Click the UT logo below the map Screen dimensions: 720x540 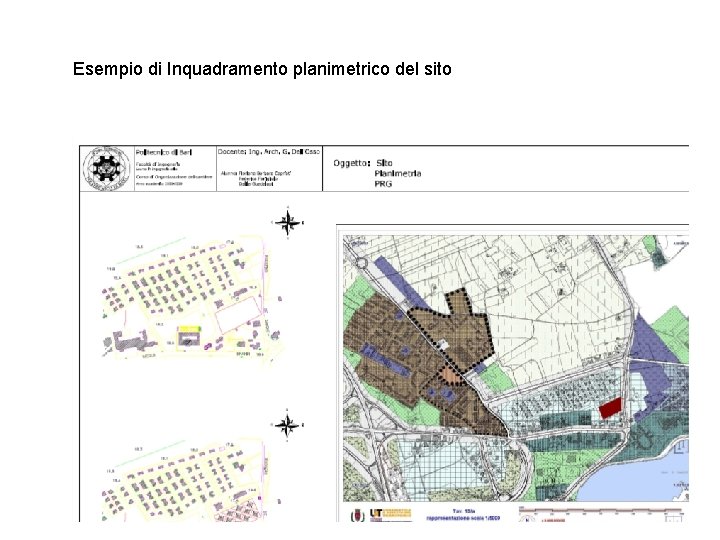point(390,515)
